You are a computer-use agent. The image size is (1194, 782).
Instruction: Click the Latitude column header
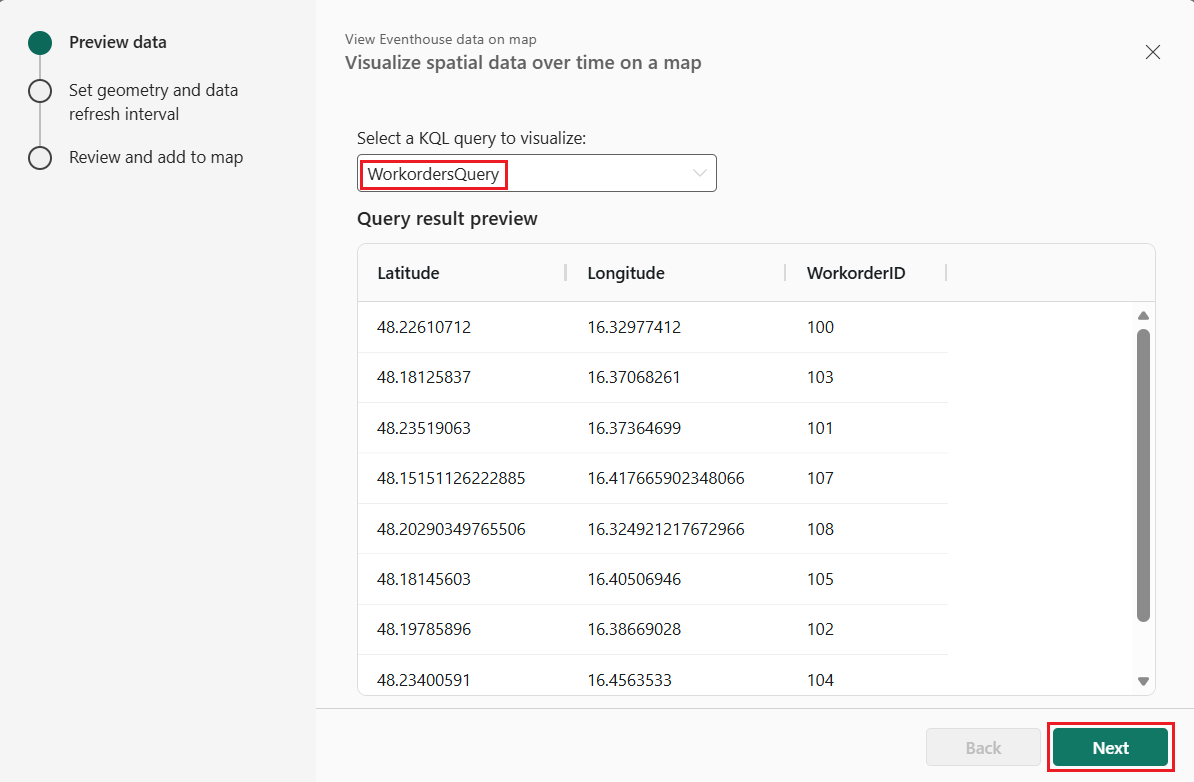coord(408,272)
